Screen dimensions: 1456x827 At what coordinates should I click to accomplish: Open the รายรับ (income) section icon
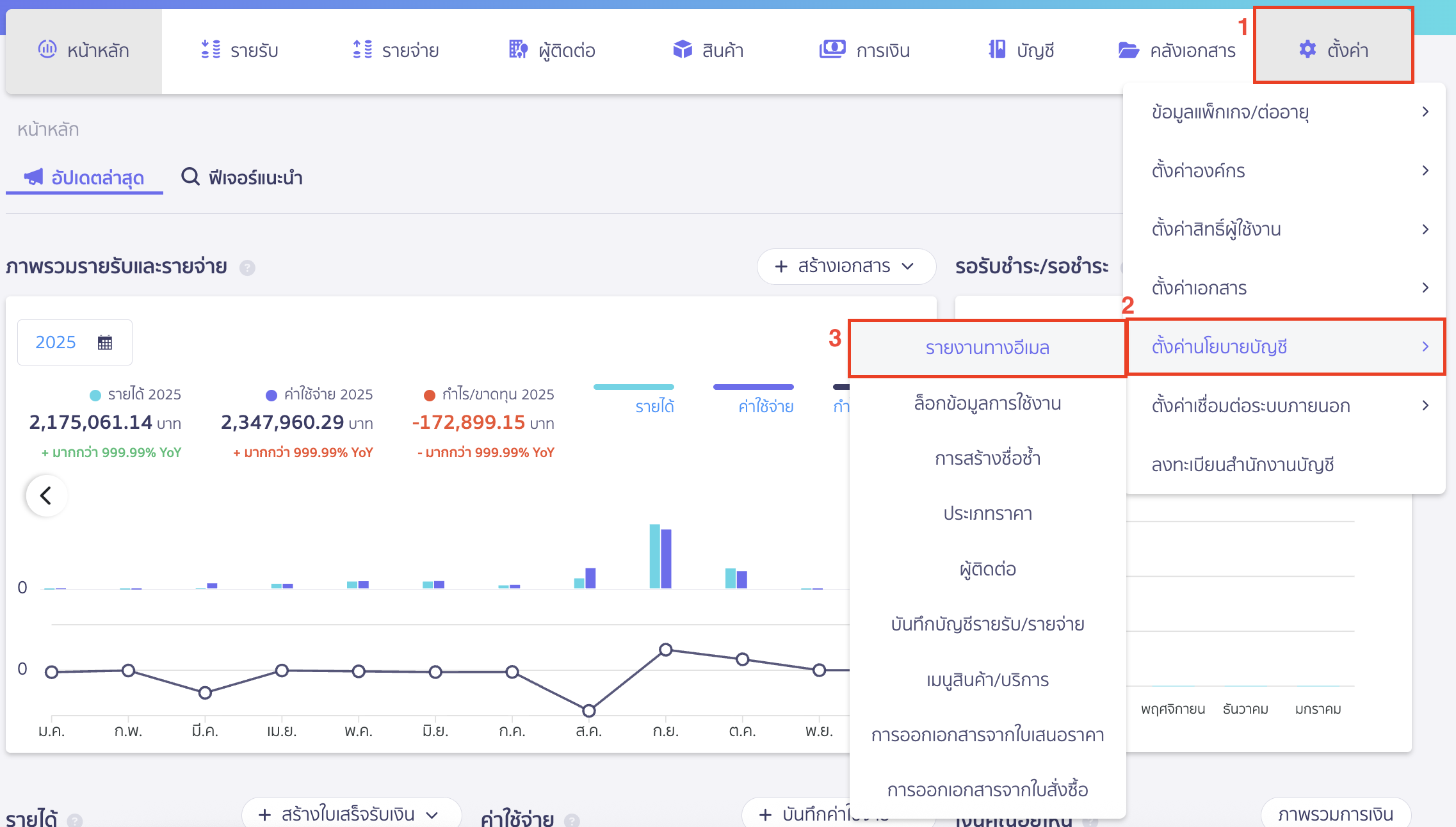click(210, 49)
